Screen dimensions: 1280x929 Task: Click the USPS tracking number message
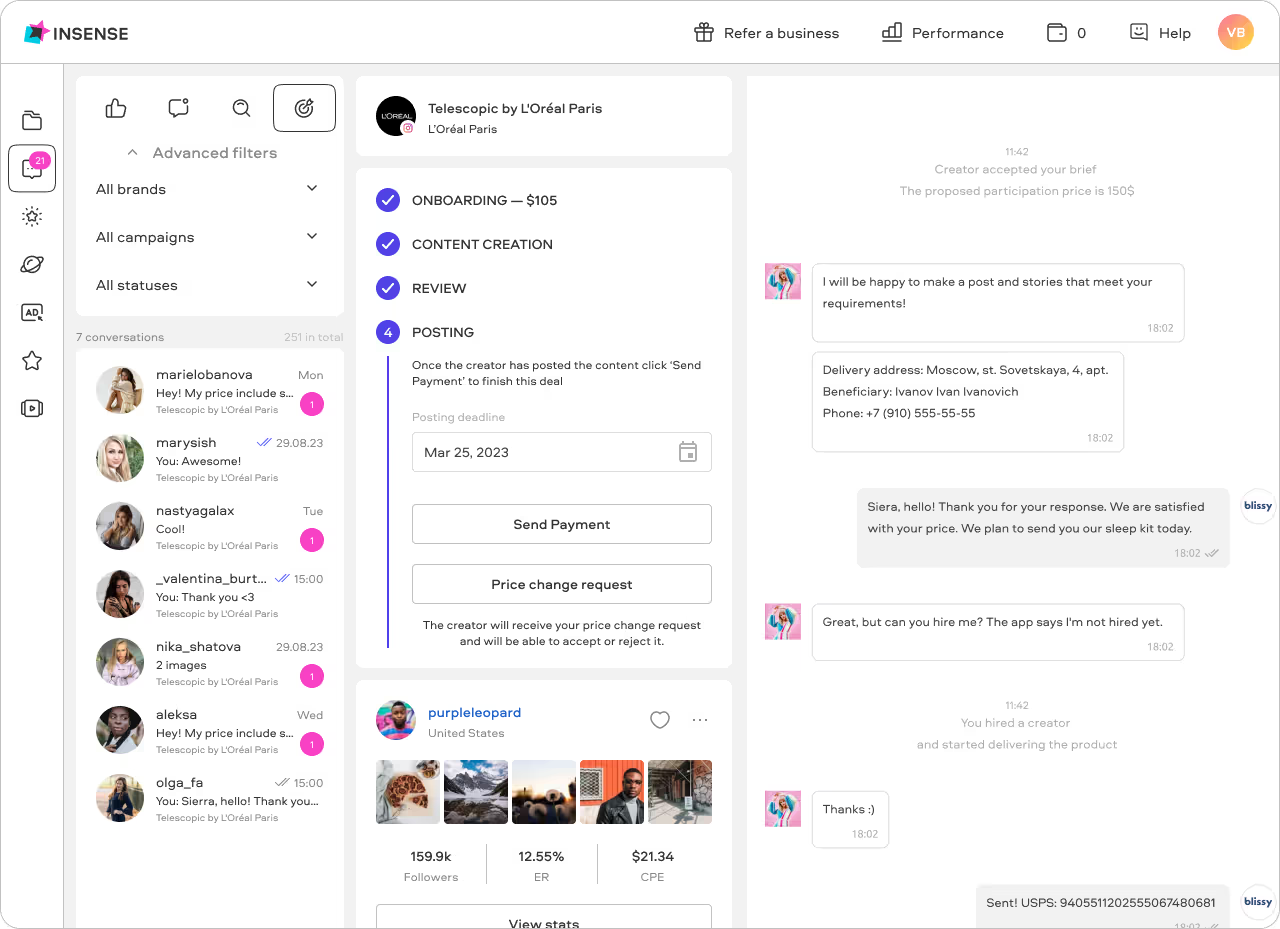click(1103, 907)
